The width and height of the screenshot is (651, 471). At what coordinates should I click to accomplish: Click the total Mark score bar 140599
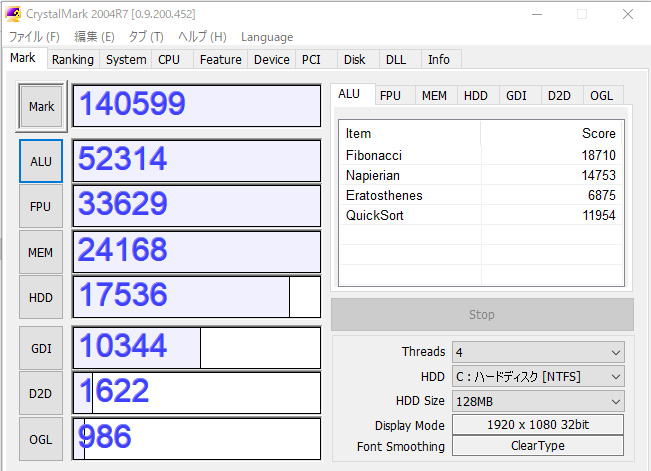(x=197, y=105)
